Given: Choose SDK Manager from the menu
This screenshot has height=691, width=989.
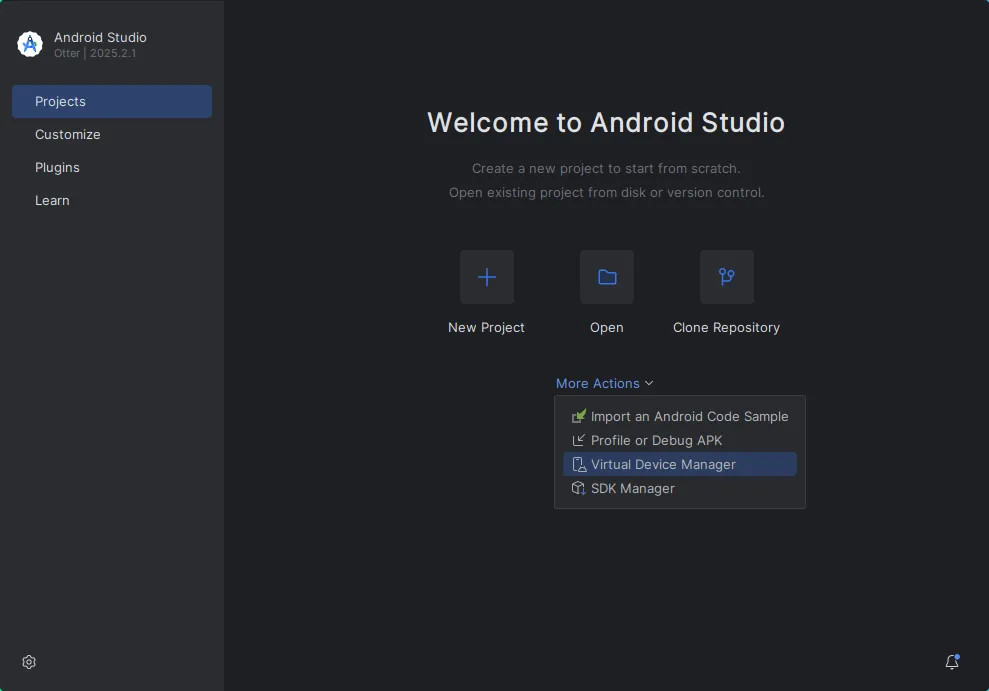Looking at the screenshot, I should click(632, 488).
